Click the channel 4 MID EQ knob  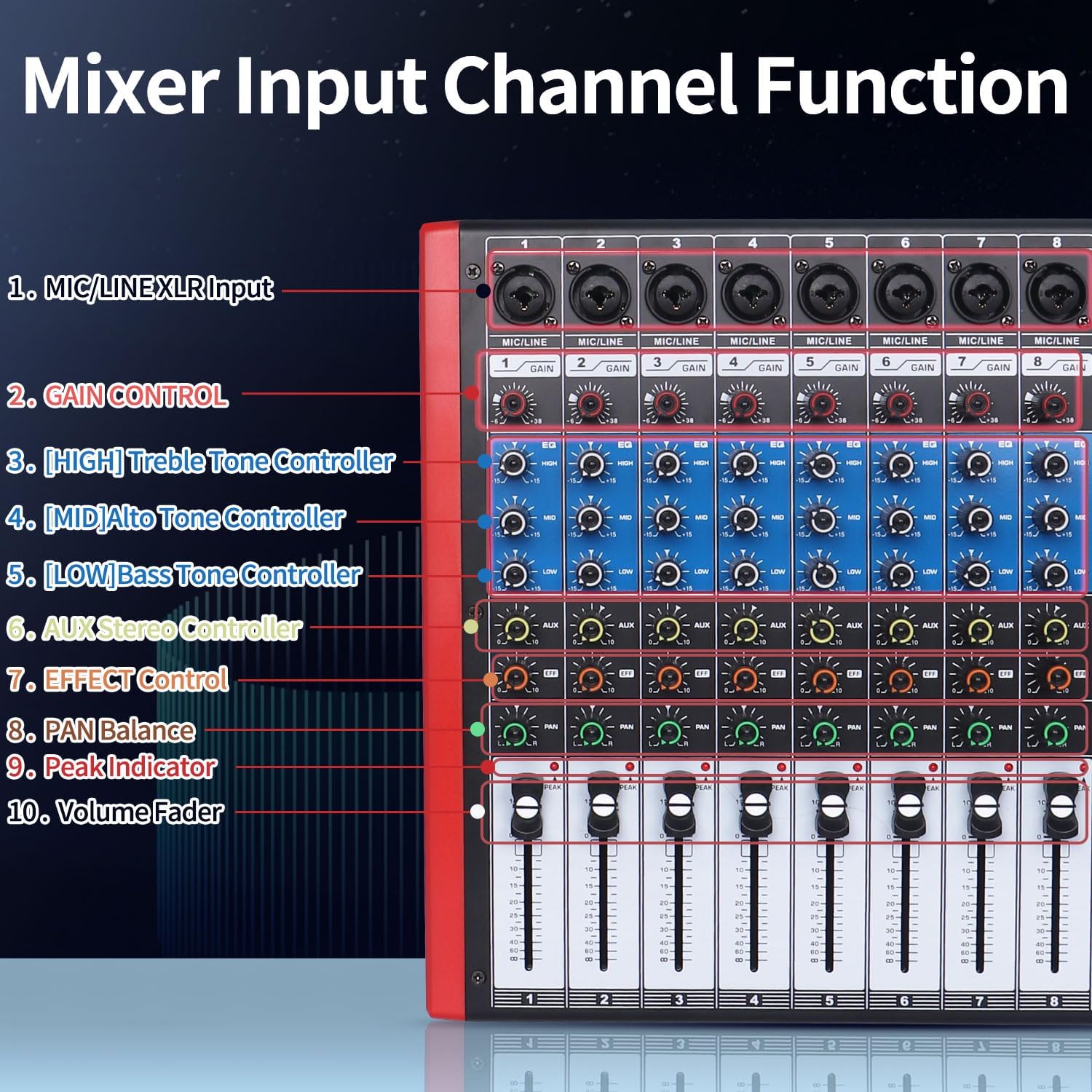coord(743,519)
